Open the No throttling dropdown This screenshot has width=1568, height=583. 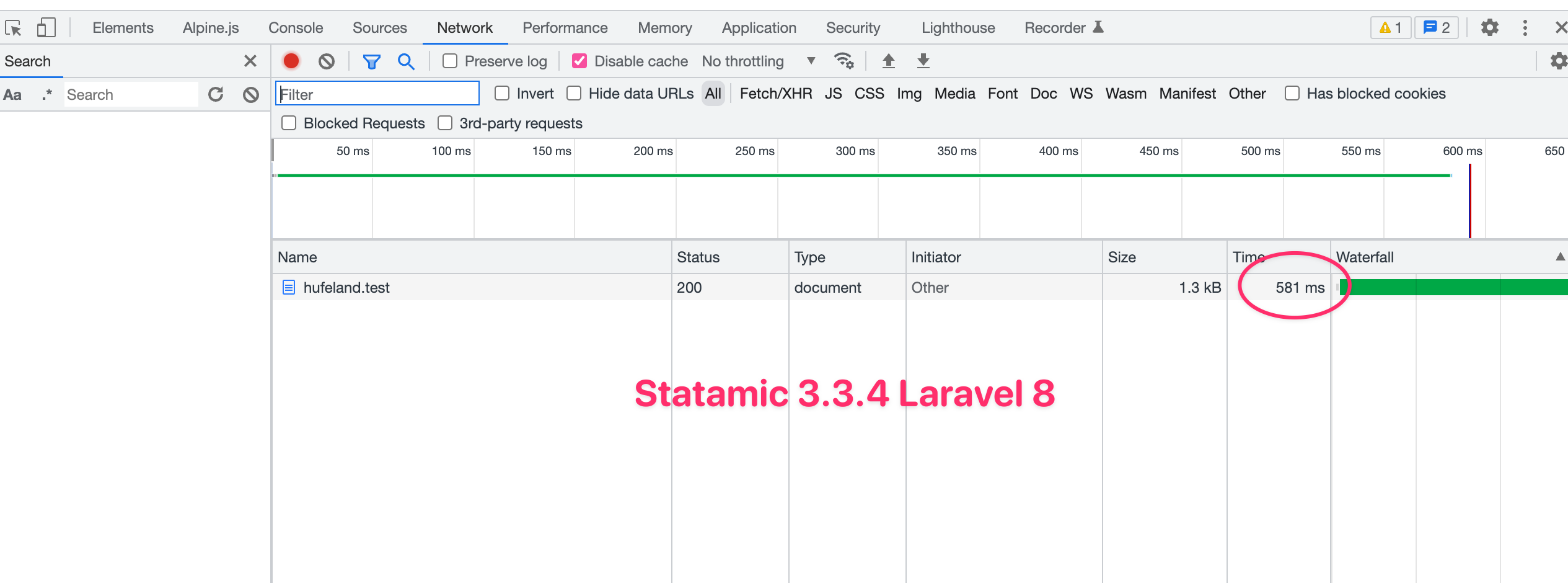(x=759, y=61)
